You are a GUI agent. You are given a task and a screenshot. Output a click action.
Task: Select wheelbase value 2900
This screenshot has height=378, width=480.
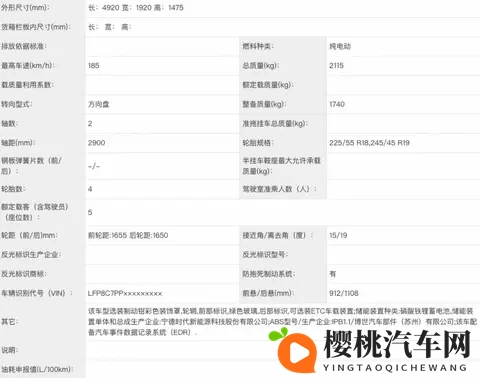tap(97, 143)
